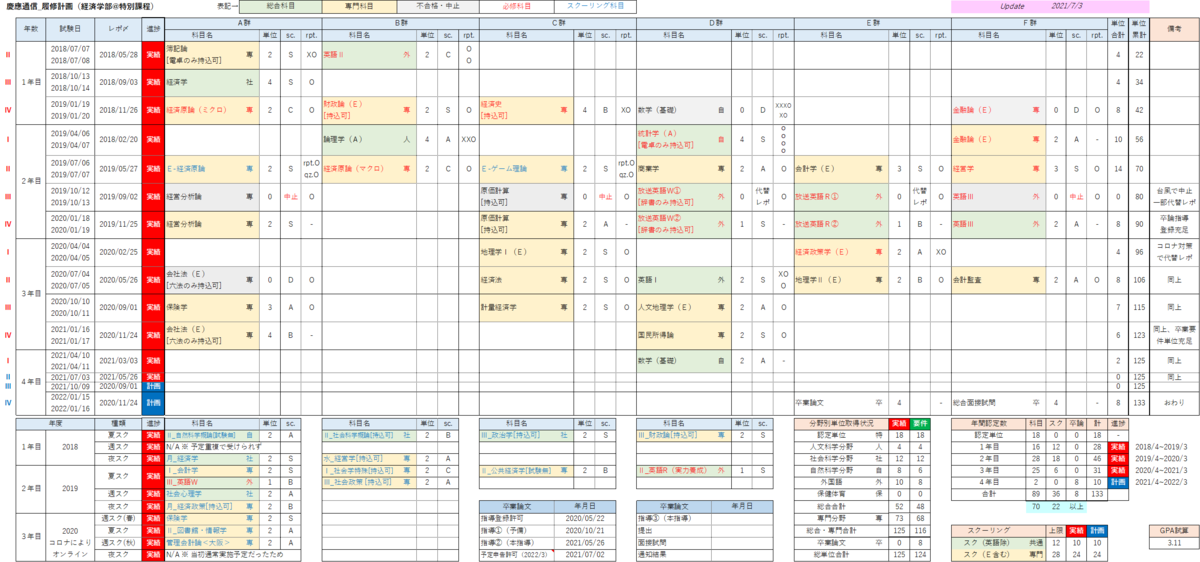Image resolution: width=1200 pixels, height=562 pixels.
Task: Select the report deadline 2021/03/03 cell
Action: click(x=117, y=360)
